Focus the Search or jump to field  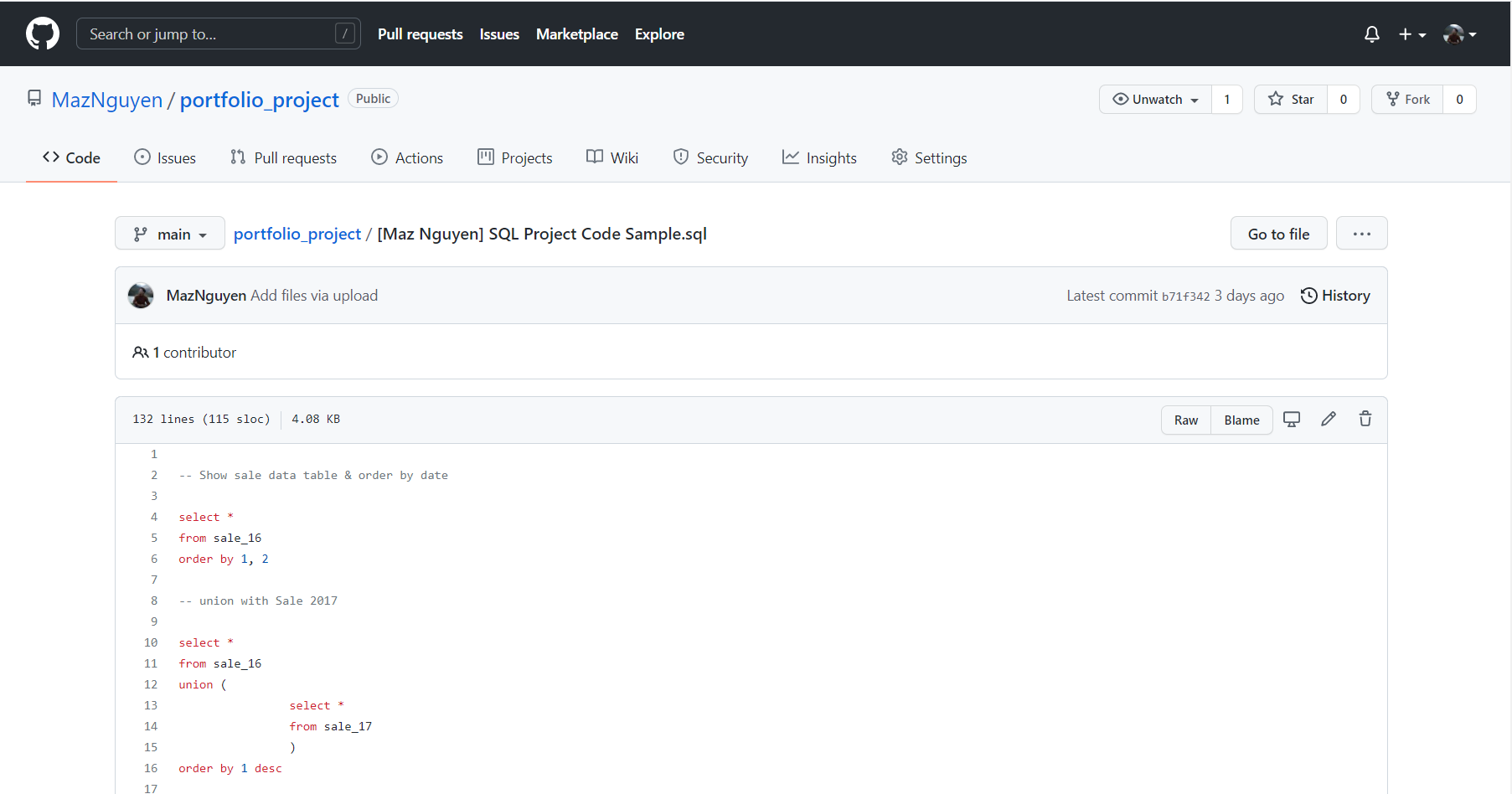coord(219,34)
